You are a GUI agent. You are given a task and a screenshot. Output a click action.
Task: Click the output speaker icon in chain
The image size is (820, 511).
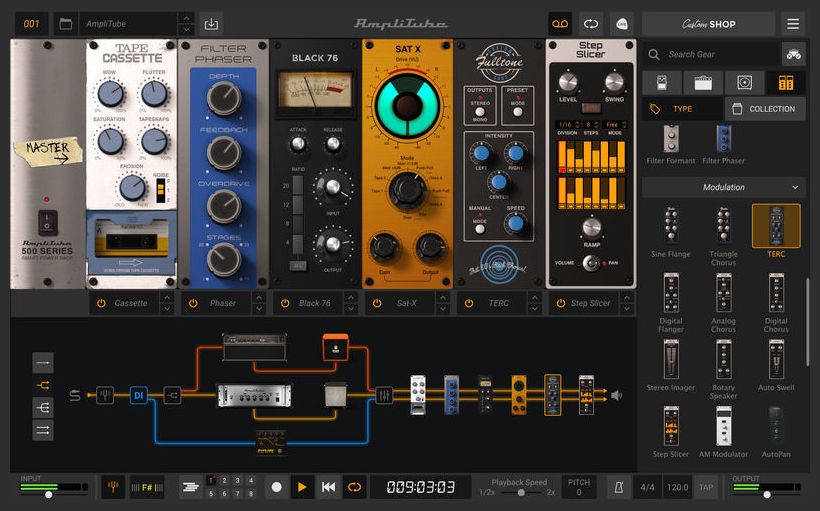tap(617, 395)
